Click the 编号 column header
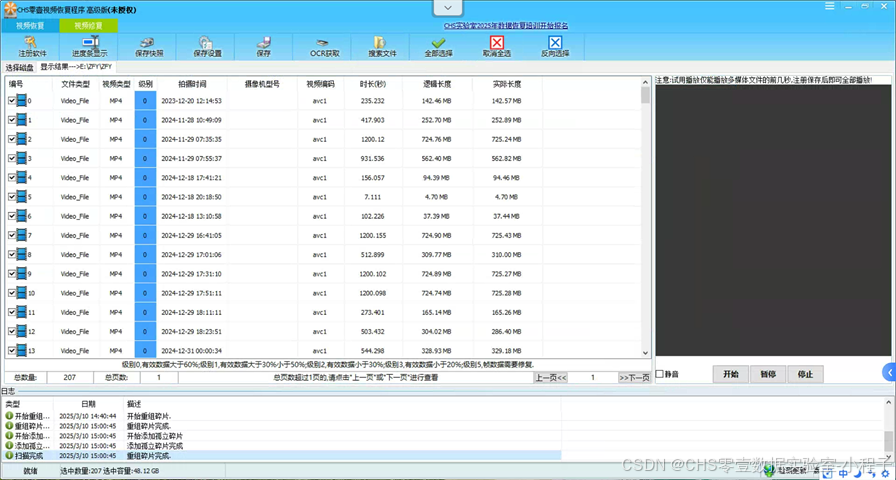 tap(15, 84)
